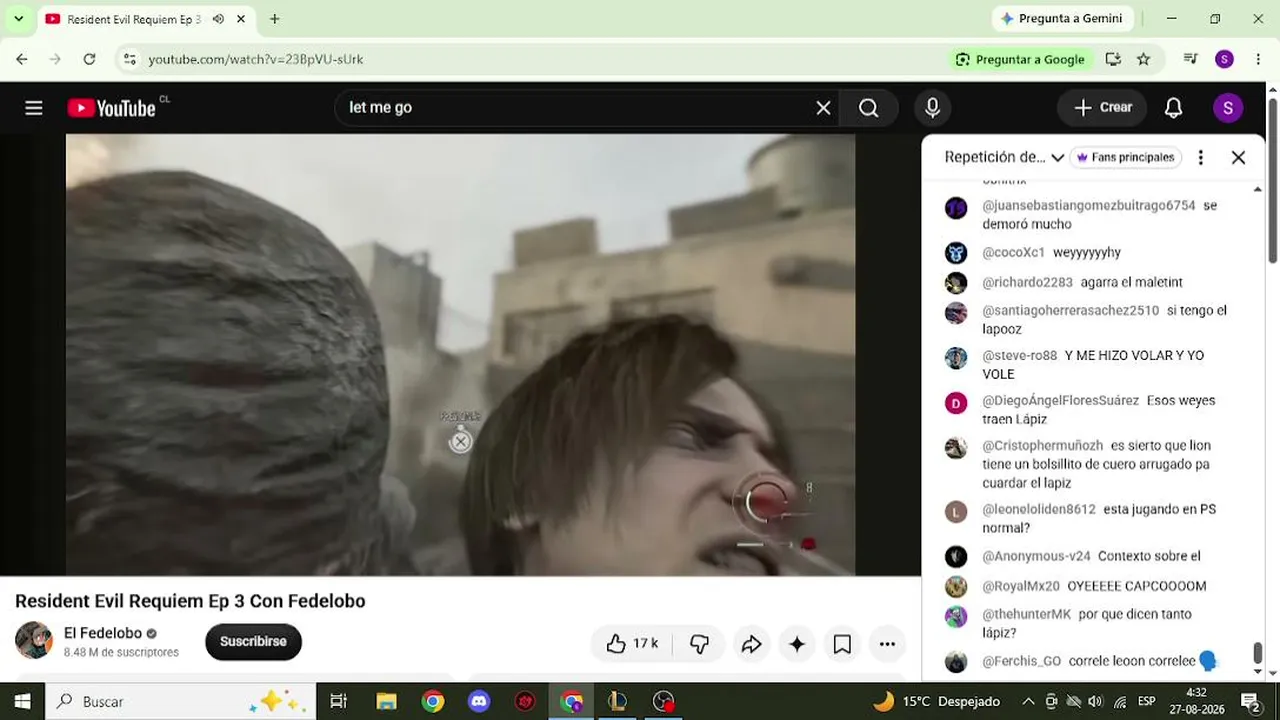Focus the Windows 'Buscar' search box
Viewport: 1280px width, 720px height.
click(180, 701)
